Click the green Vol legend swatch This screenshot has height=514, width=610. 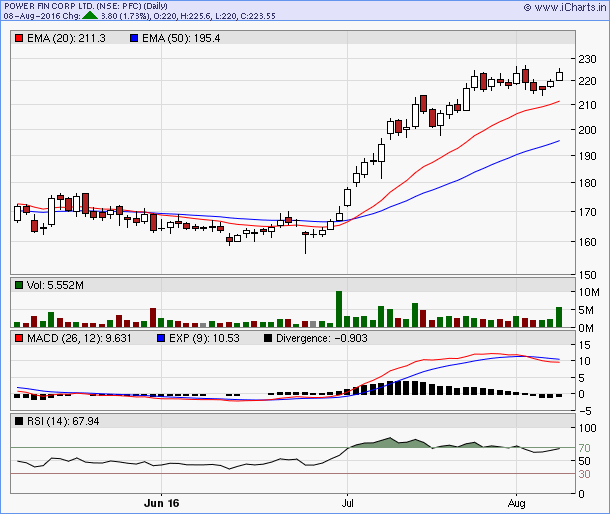click(x=19, y=285)
